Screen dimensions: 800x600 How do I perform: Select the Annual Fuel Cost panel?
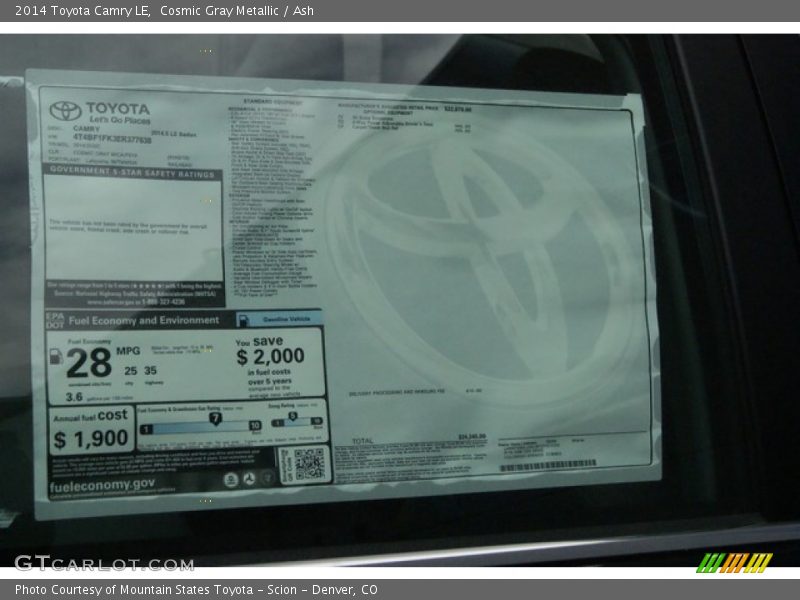tap(87, 427)
